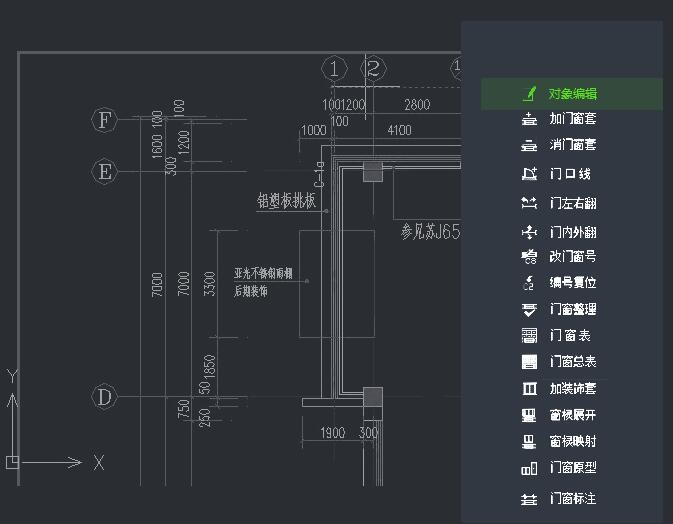Image resolution: width=673 pixels, height=524 pixels.
Task: Select axis bubble D in drawing
Action: [104, 397]
